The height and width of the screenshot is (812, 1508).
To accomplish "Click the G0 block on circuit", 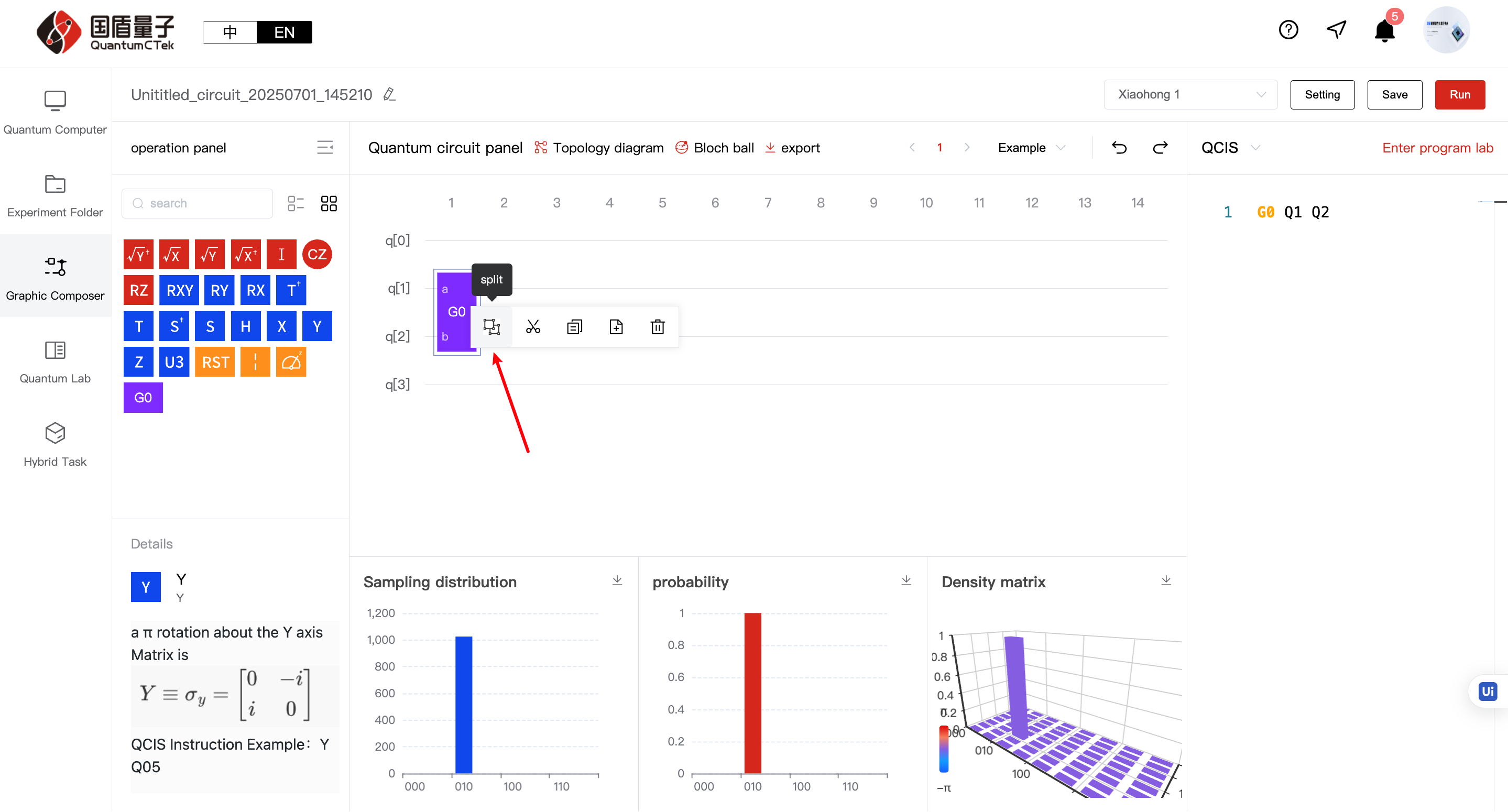I will click(456, 312).
